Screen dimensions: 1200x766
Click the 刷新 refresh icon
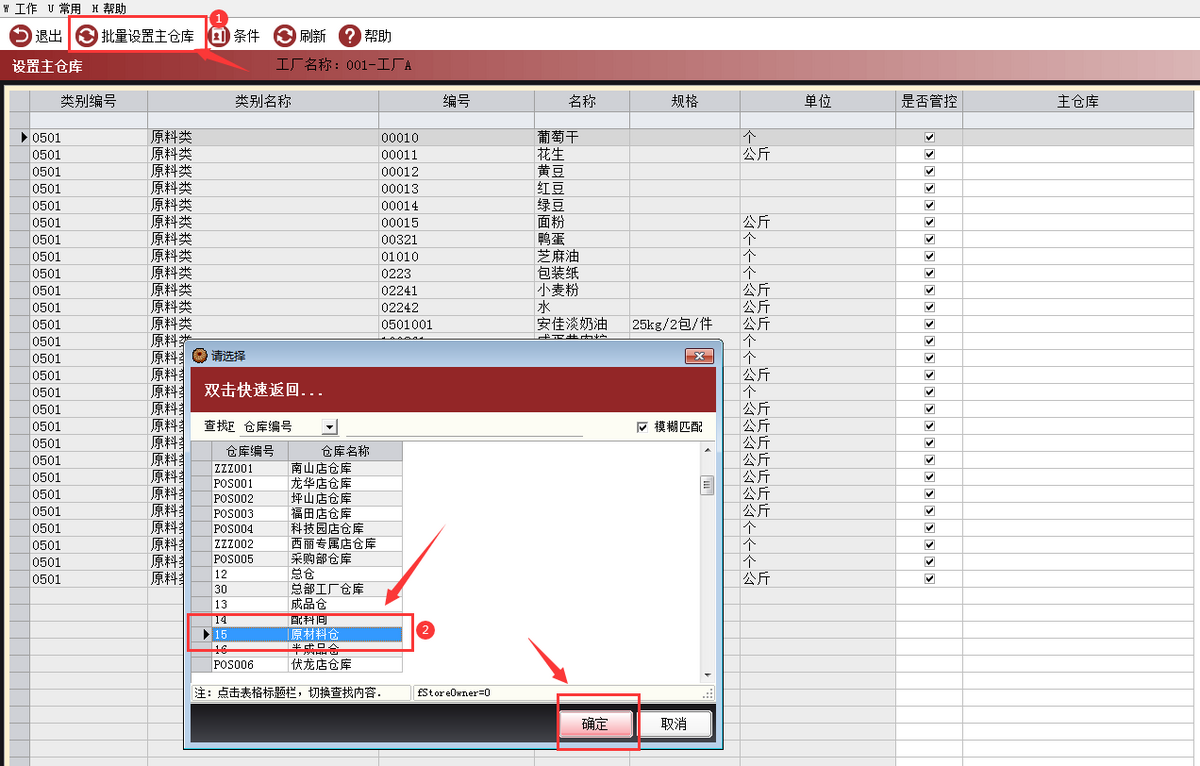point(285,36)
